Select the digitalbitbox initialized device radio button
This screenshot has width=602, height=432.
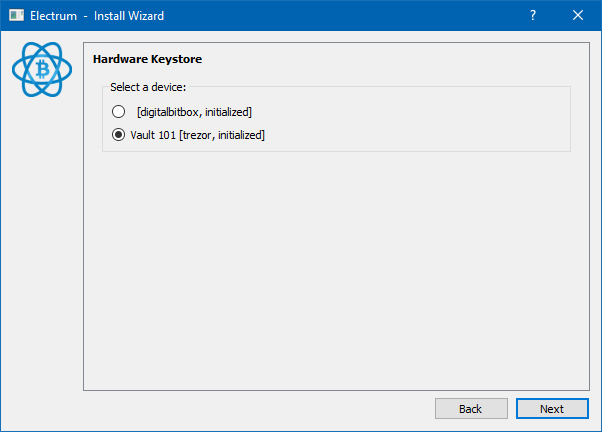(x=118, y=112)
